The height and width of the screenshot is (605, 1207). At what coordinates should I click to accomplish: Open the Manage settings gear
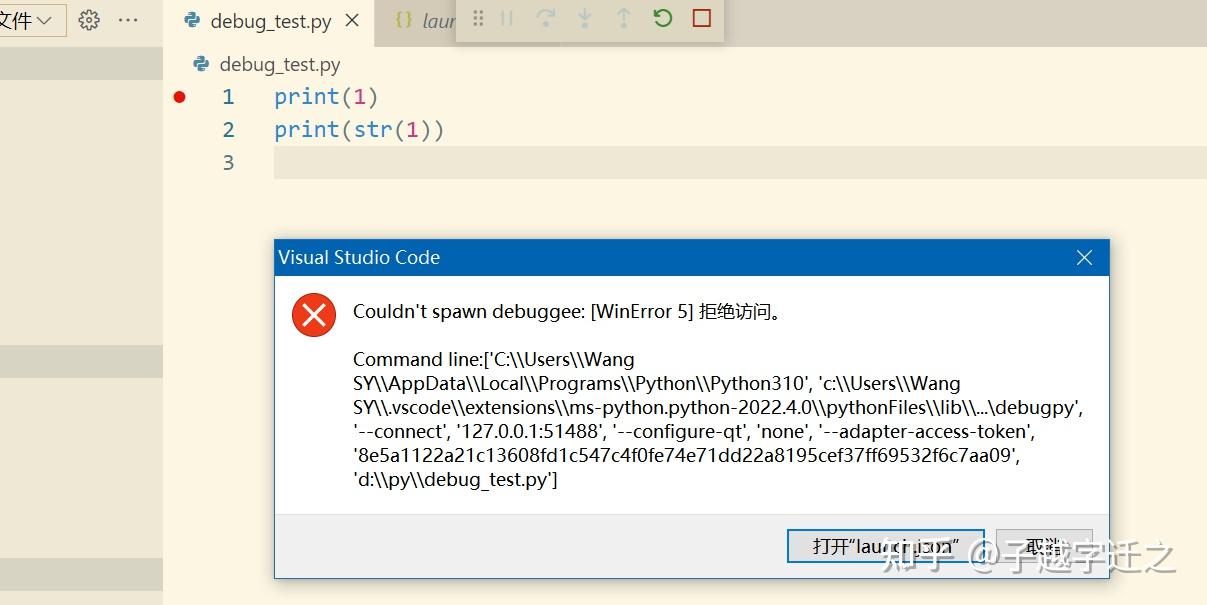tap(88, 19)
